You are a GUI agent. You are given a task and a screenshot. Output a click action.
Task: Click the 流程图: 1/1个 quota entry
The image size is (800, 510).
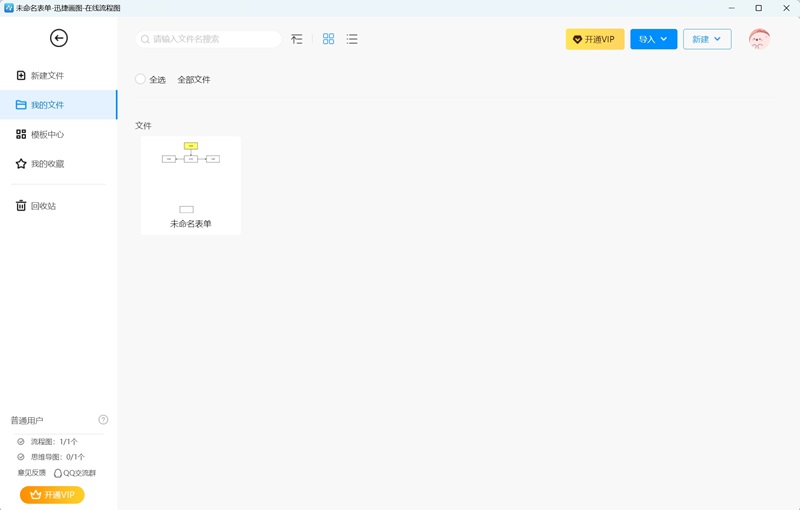(x=47, y=442)
